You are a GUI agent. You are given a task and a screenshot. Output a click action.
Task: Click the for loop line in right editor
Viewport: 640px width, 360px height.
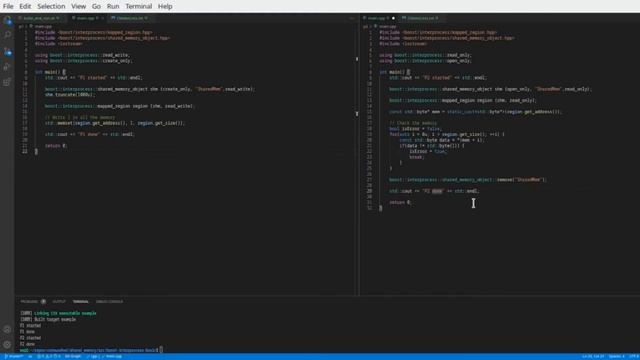click(447, 134)
